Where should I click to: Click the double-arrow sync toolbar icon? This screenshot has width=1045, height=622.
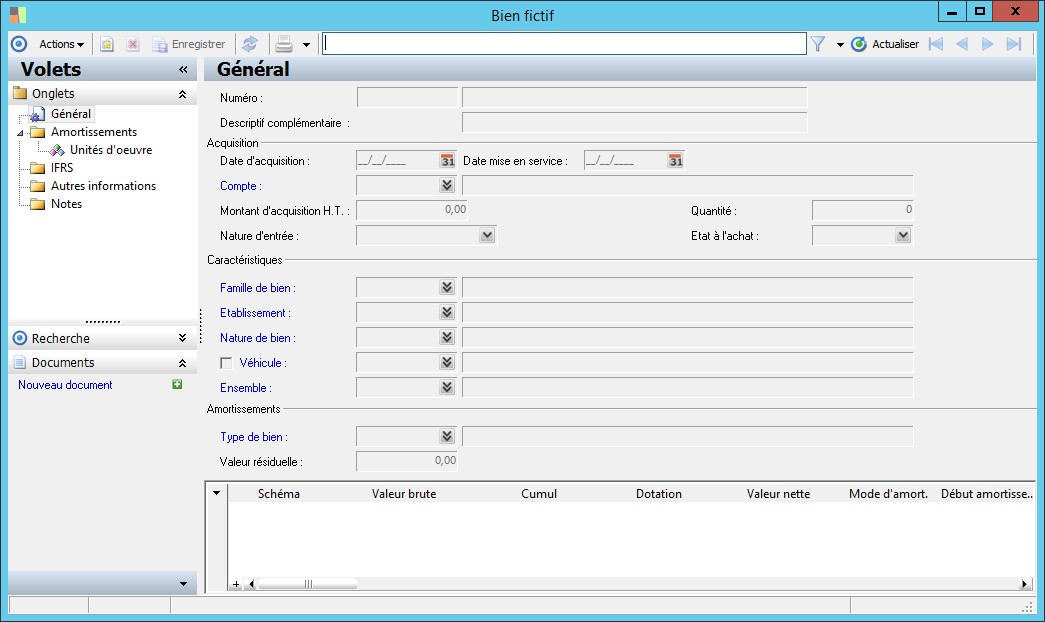pyautogui.click(x=250, y=44)
